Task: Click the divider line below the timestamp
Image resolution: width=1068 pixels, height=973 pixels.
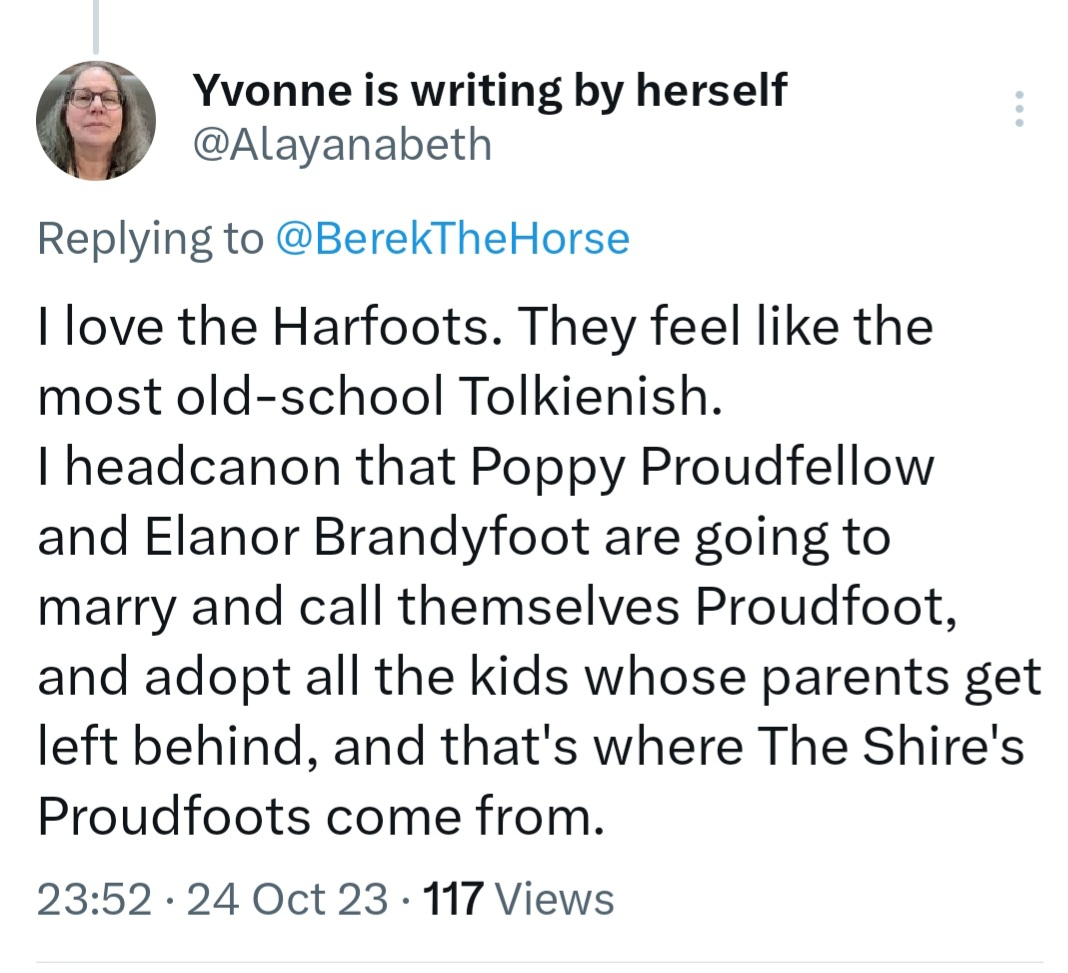Action: tap(539, 963)
